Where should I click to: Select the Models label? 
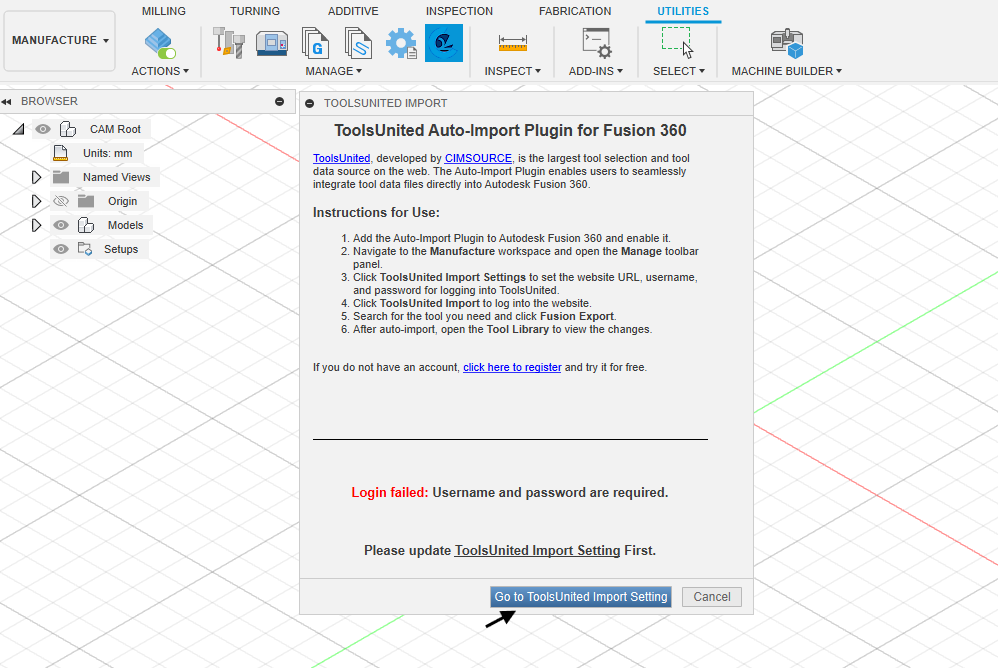[x=125, y=225]
